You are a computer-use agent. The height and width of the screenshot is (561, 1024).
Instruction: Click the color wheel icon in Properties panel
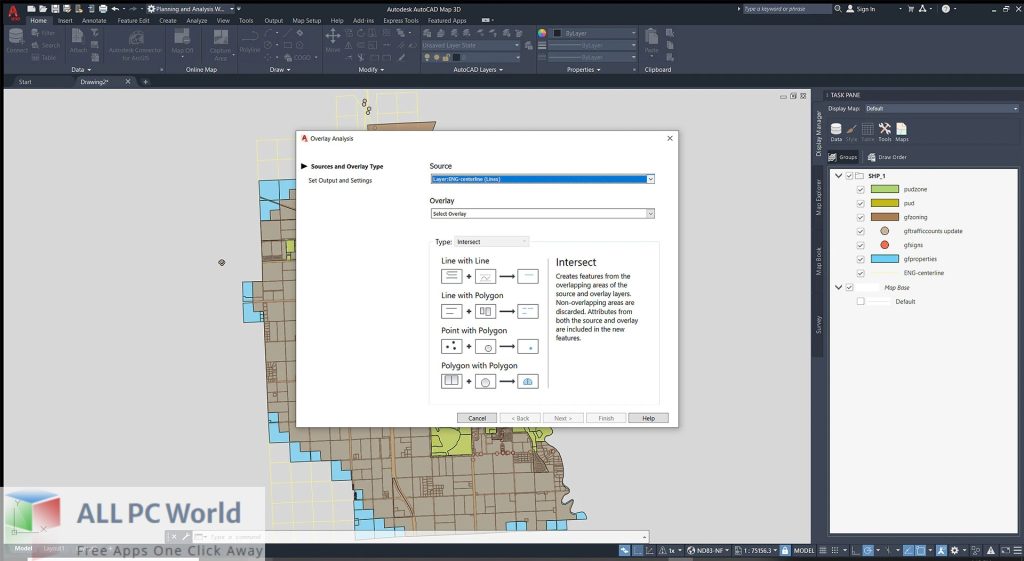(x=541, y=33)
